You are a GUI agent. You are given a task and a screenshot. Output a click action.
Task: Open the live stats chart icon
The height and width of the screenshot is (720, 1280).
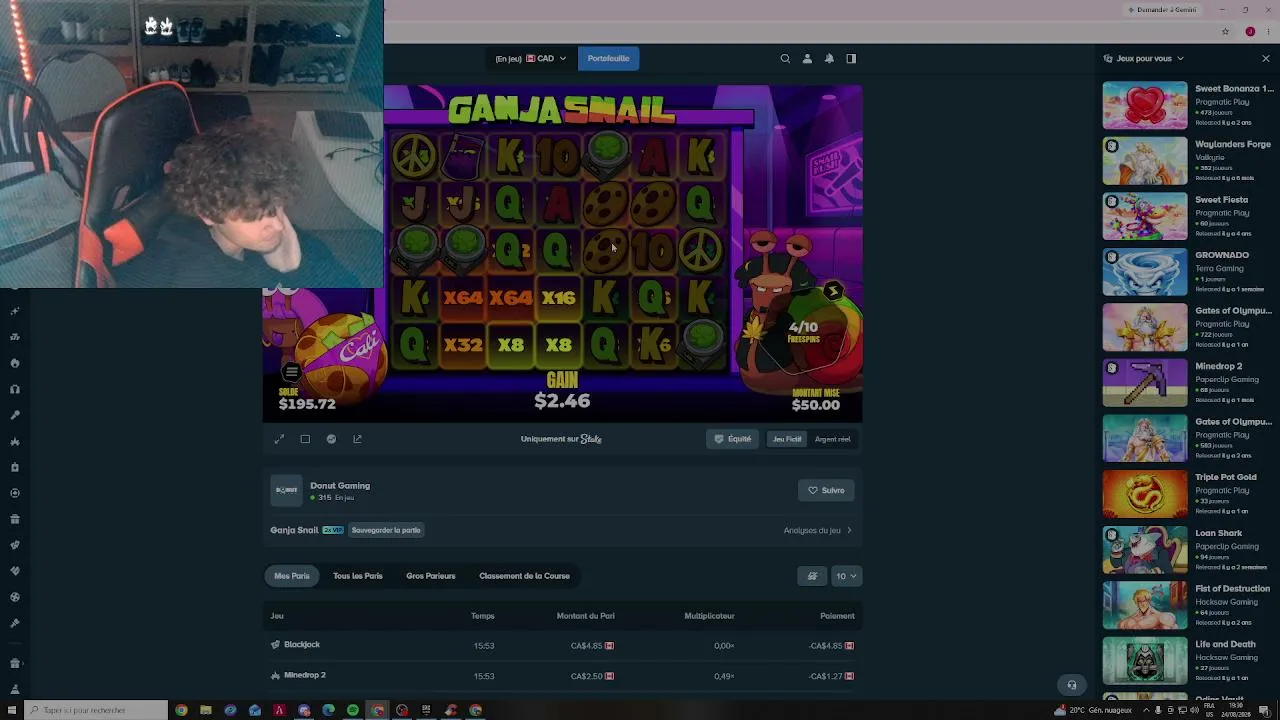(331, 439)
